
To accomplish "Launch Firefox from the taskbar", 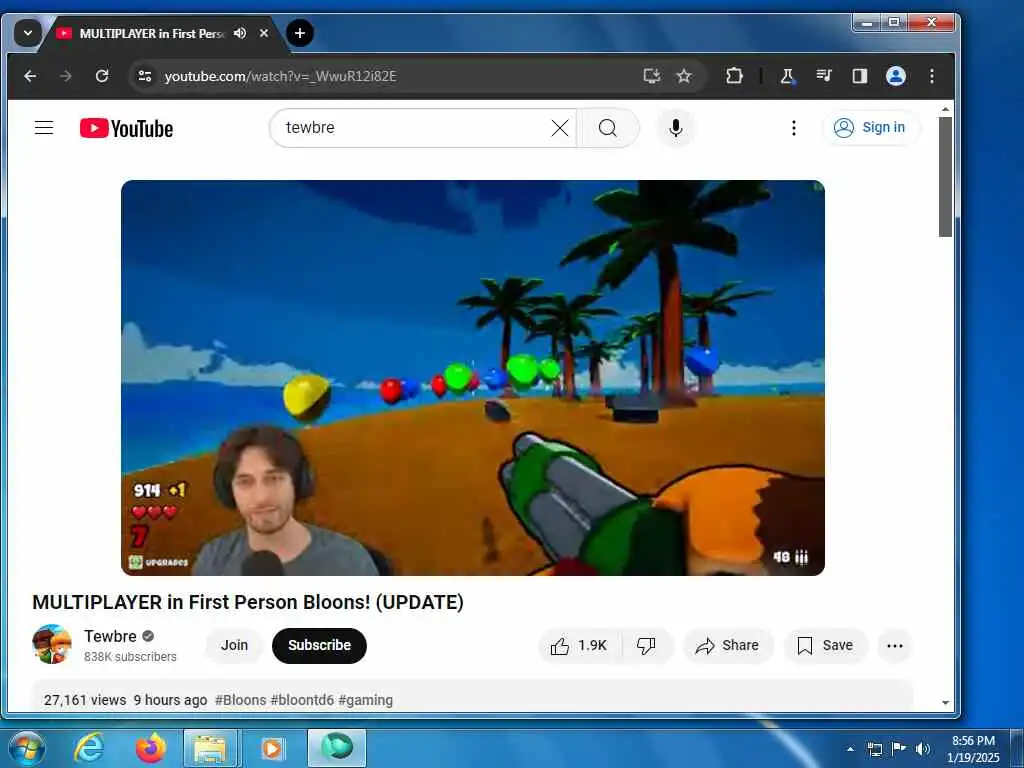I will 150,748.
